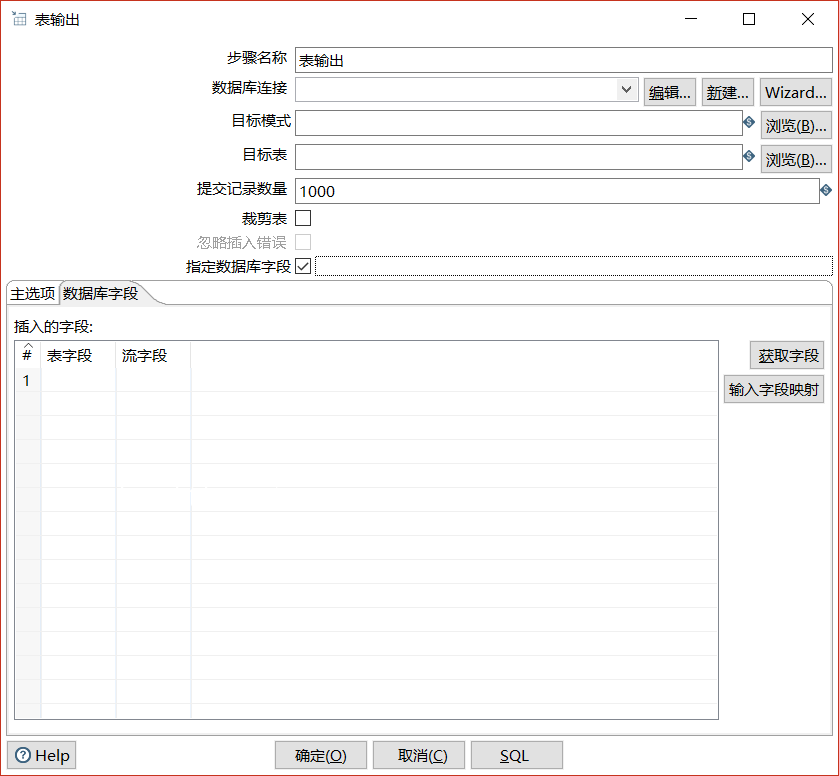Select the 数据库字段 tab
The image size is (839, 776).
pos(101,294)
